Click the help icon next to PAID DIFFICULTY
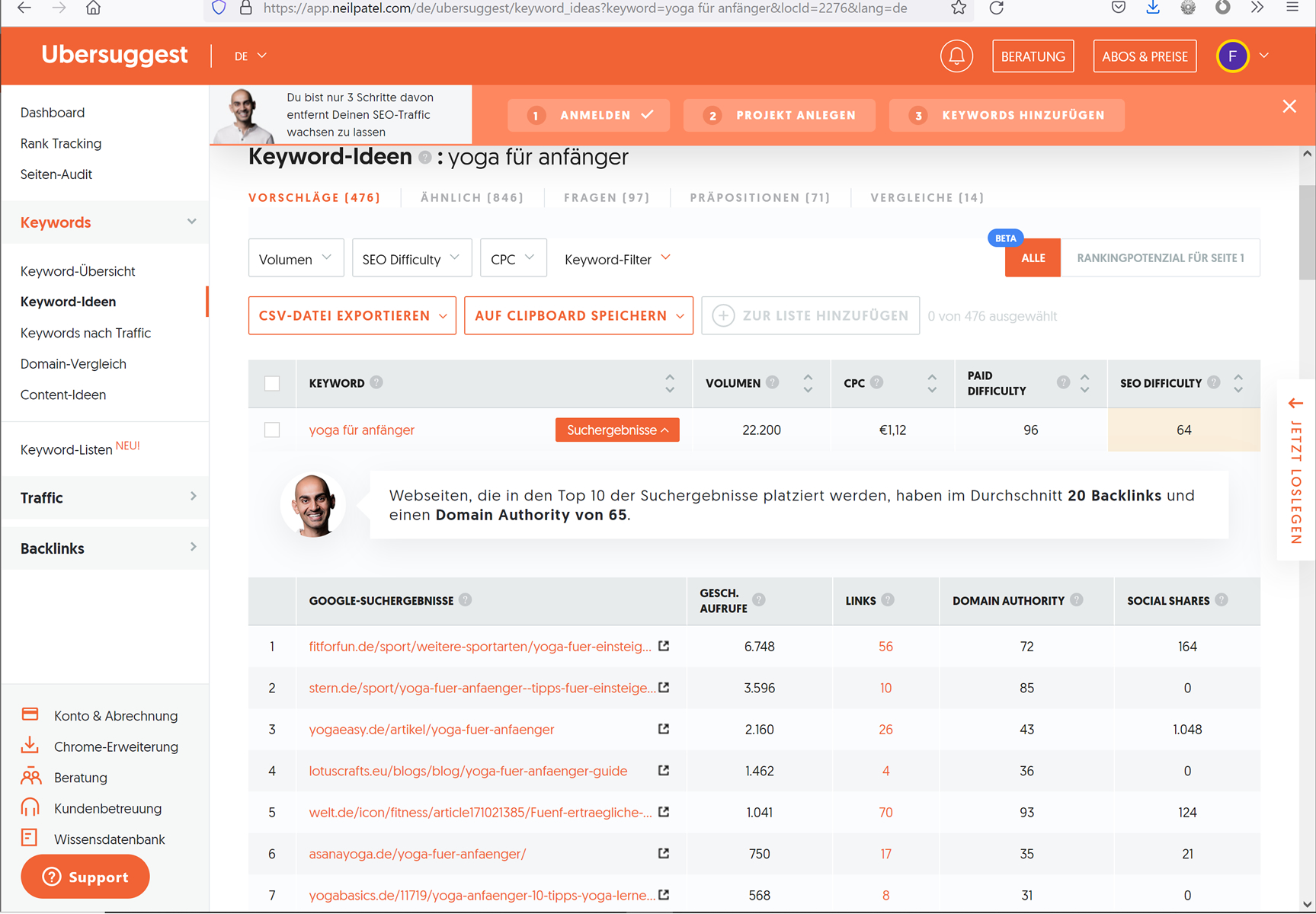 [1064, 382]
